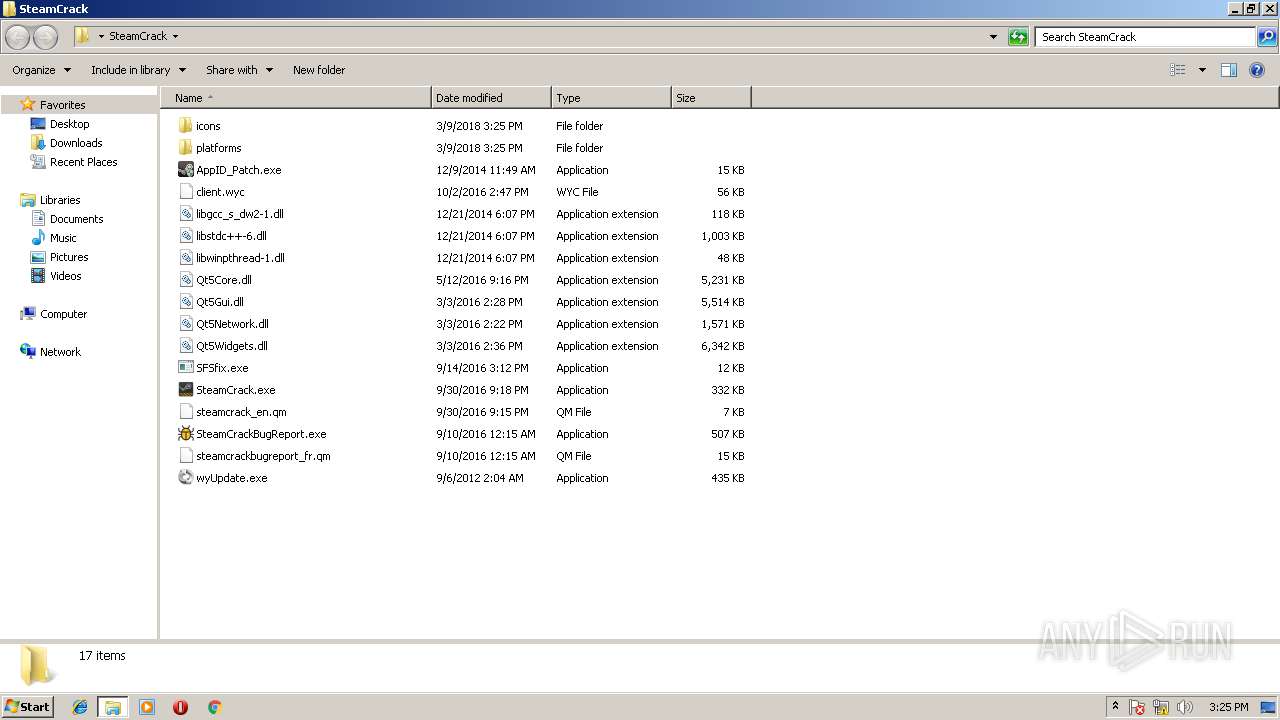Select the Qt5Gui.dll icon
The height and width of the screenshot is (720, 1280).
point(185,302)
